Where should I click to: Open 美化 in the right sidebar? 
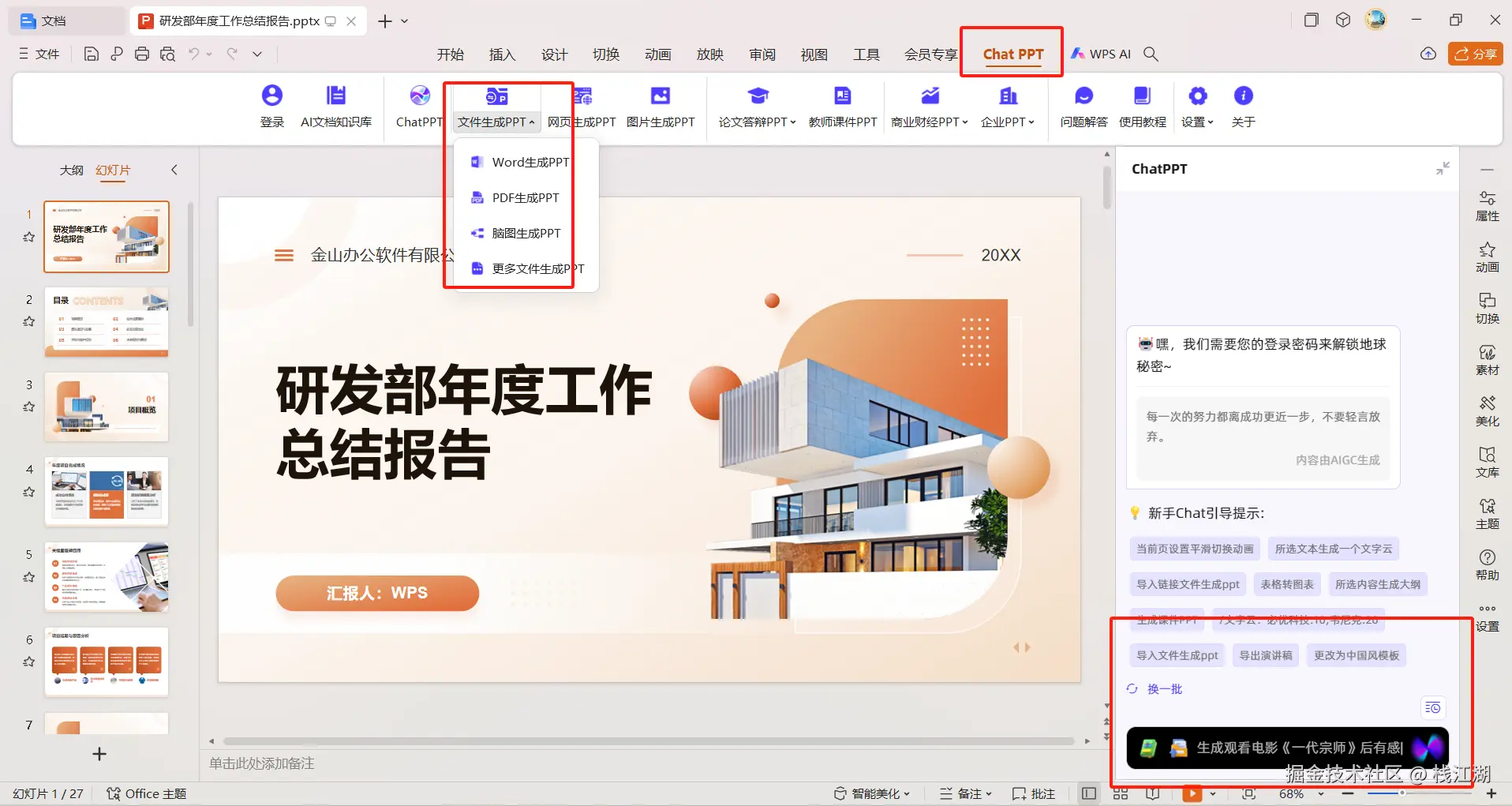[1488, 411]
